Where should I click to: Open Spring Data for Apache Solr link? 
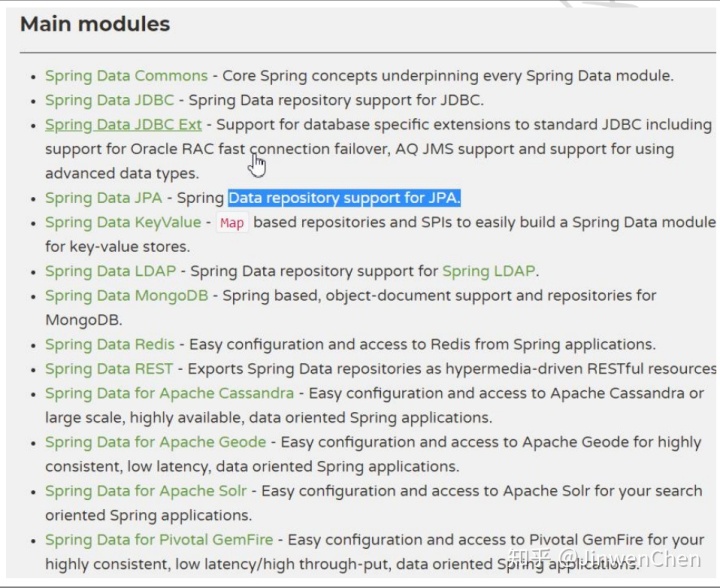146,491
